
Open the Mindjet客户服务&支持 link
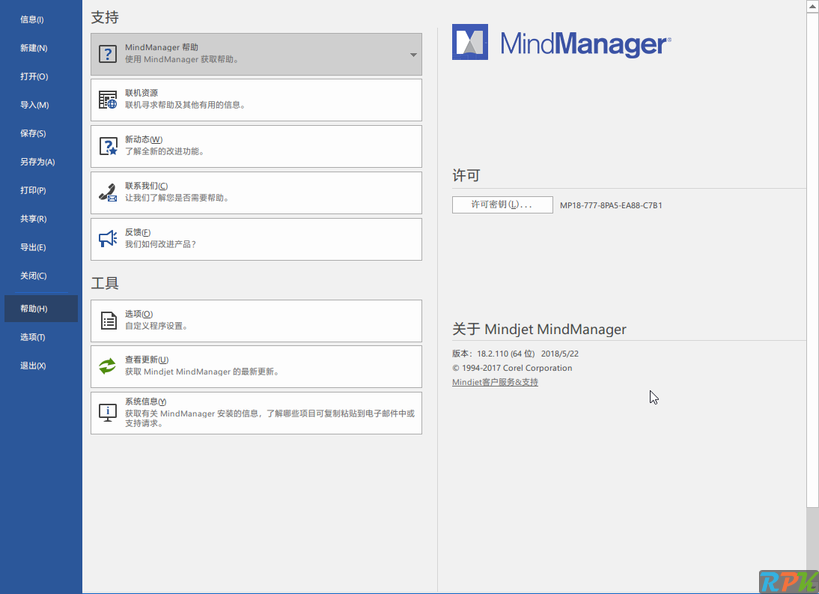pos(495,382)
